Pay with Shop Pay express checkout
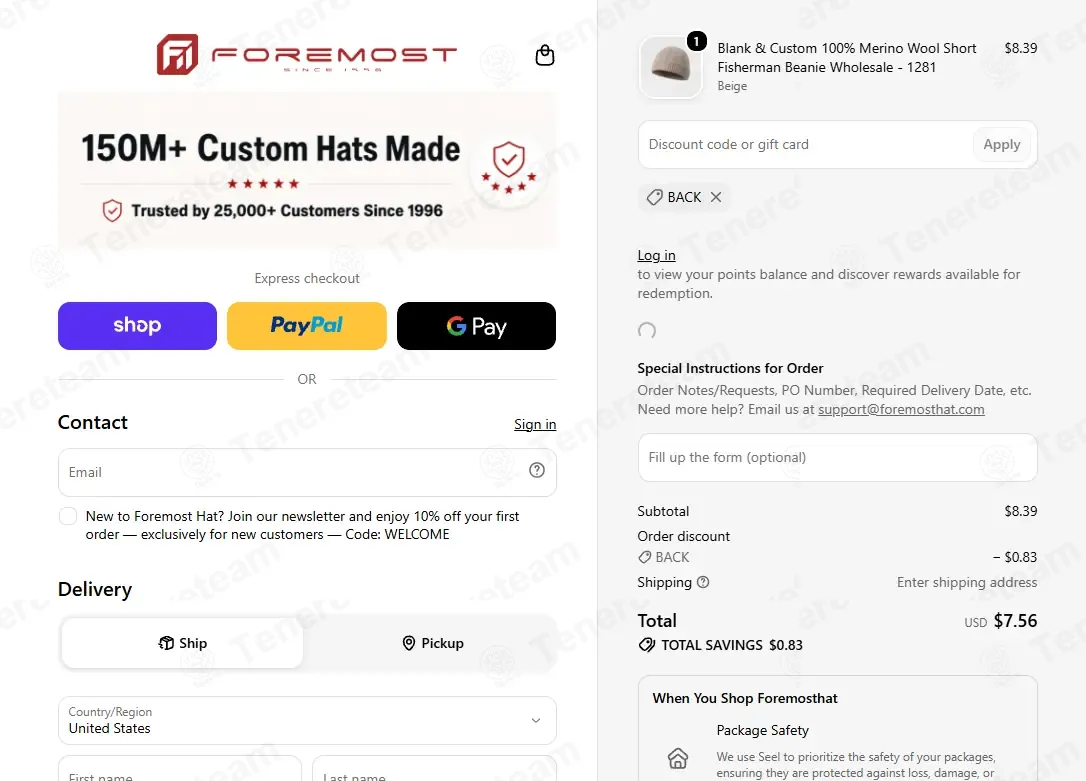Viewport: 1086px width, 781px height. [x=137, y=326]
